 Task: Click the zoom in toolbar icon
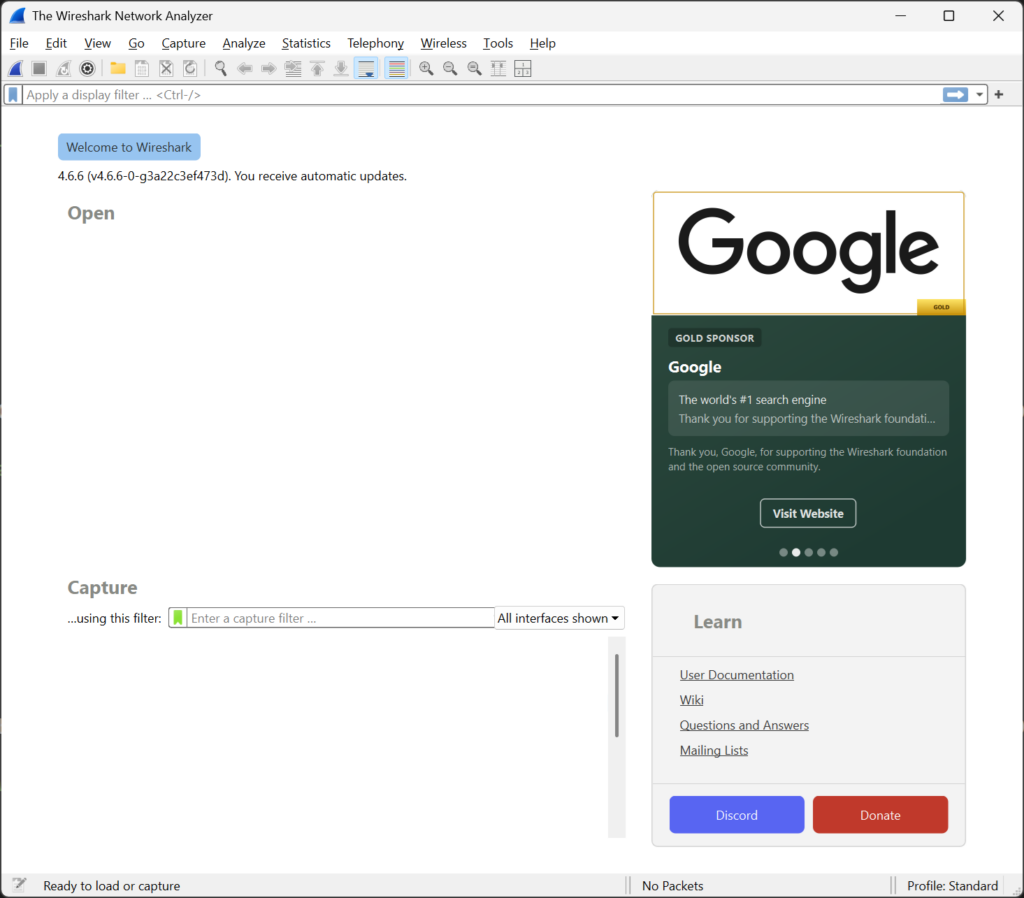426,69
